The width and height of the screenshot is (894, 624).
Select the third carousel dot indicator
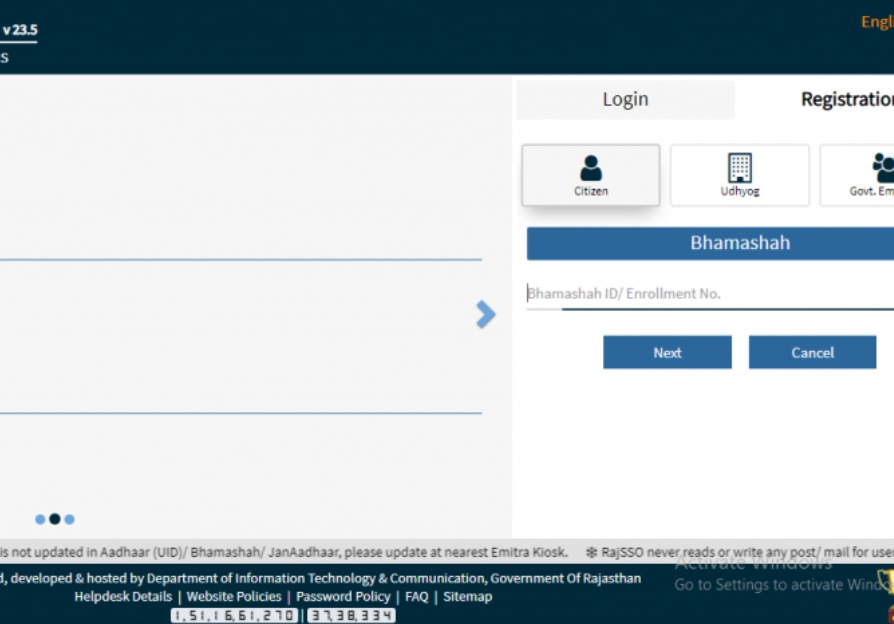70,519
